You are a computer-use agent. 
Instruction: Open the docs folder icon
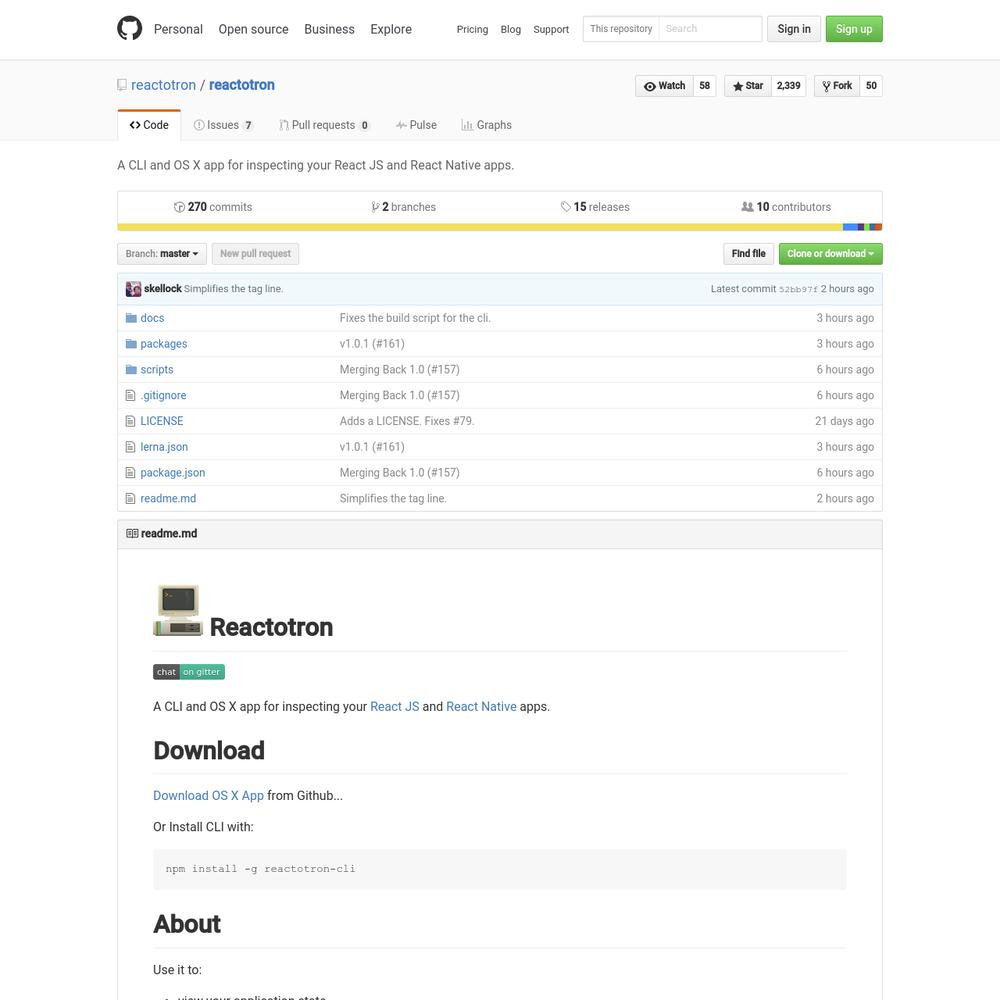(131, 318)
